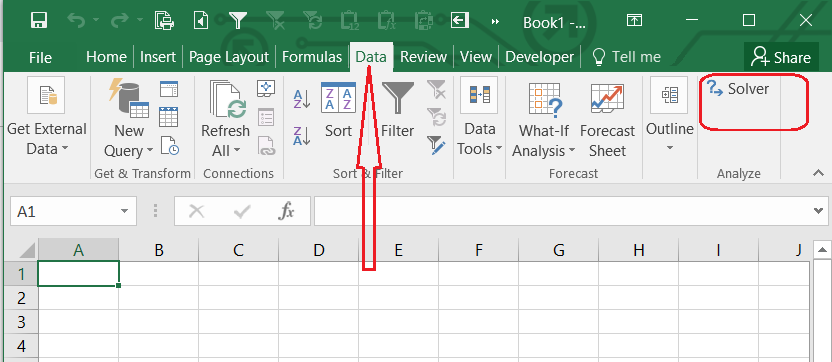Click the Show Queries icon
This screenshot has height=362, width=832.
point(169,89)
